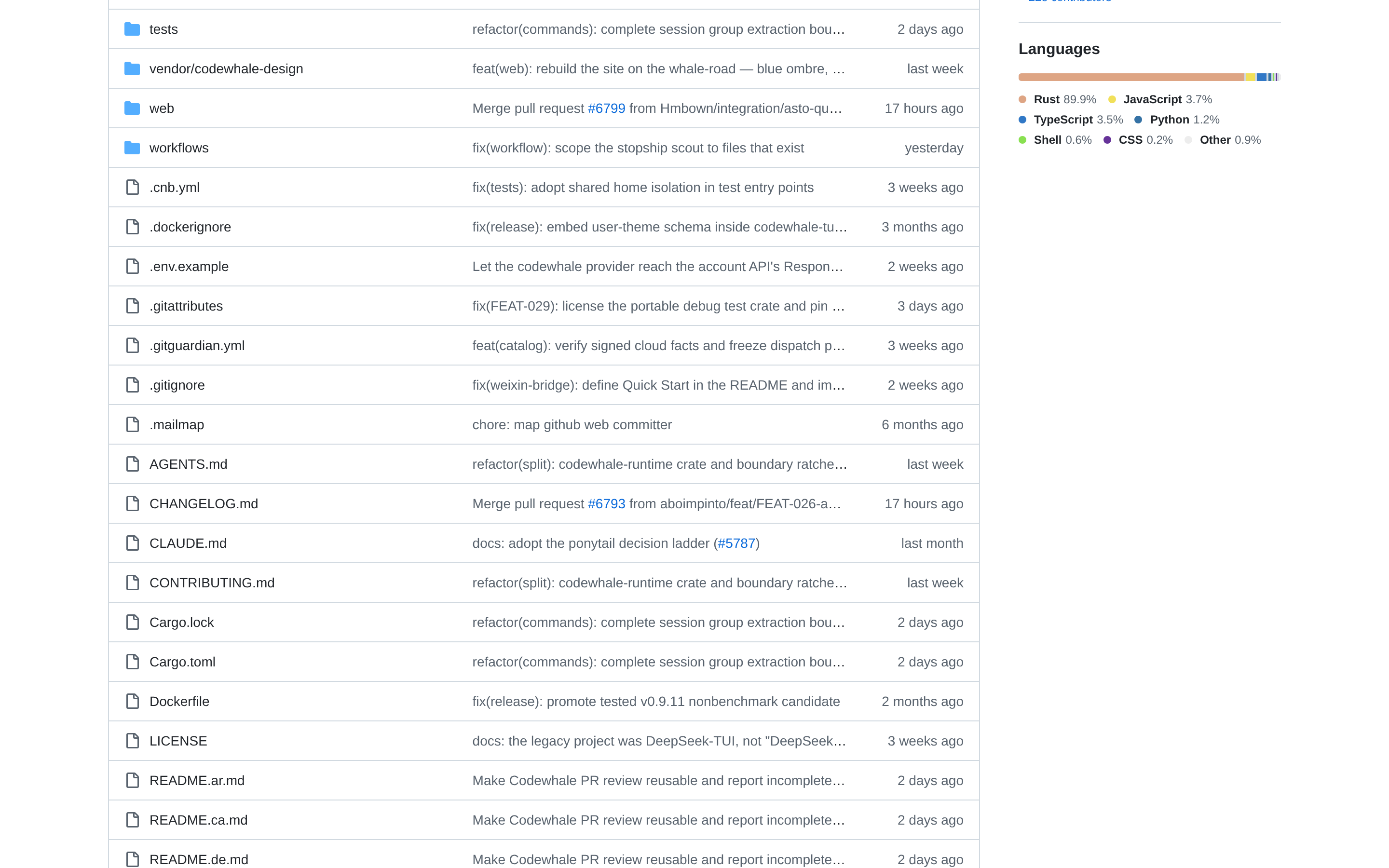The image size is (1389, 868).
Task: Open the LICENSE commit message about DeepSeek-TUI
Action: (659, 741)
